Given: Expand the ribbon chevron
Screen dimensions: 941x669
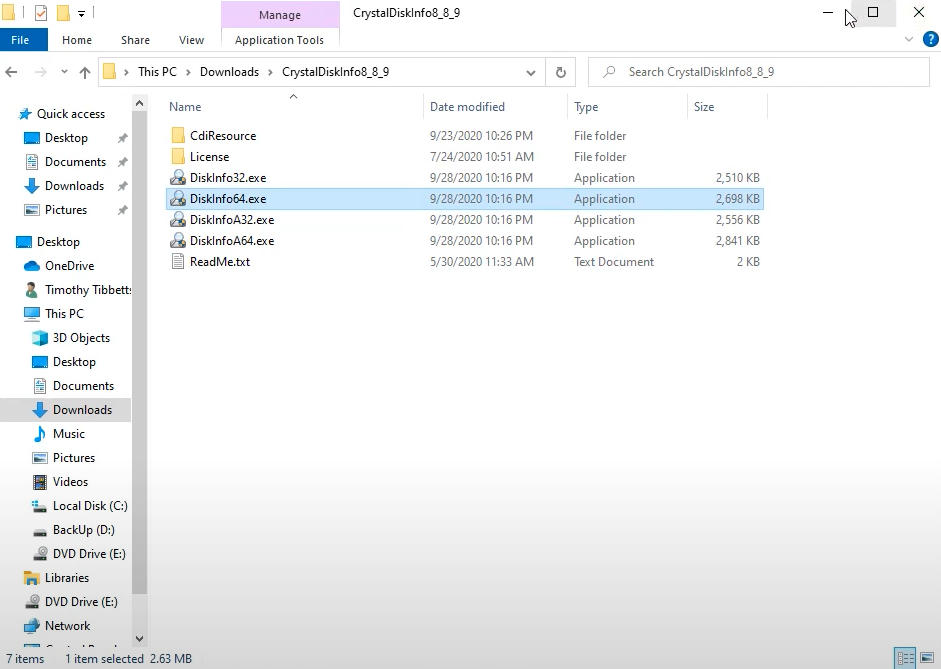Looking at the screenshot, I should tap(909, 40).
